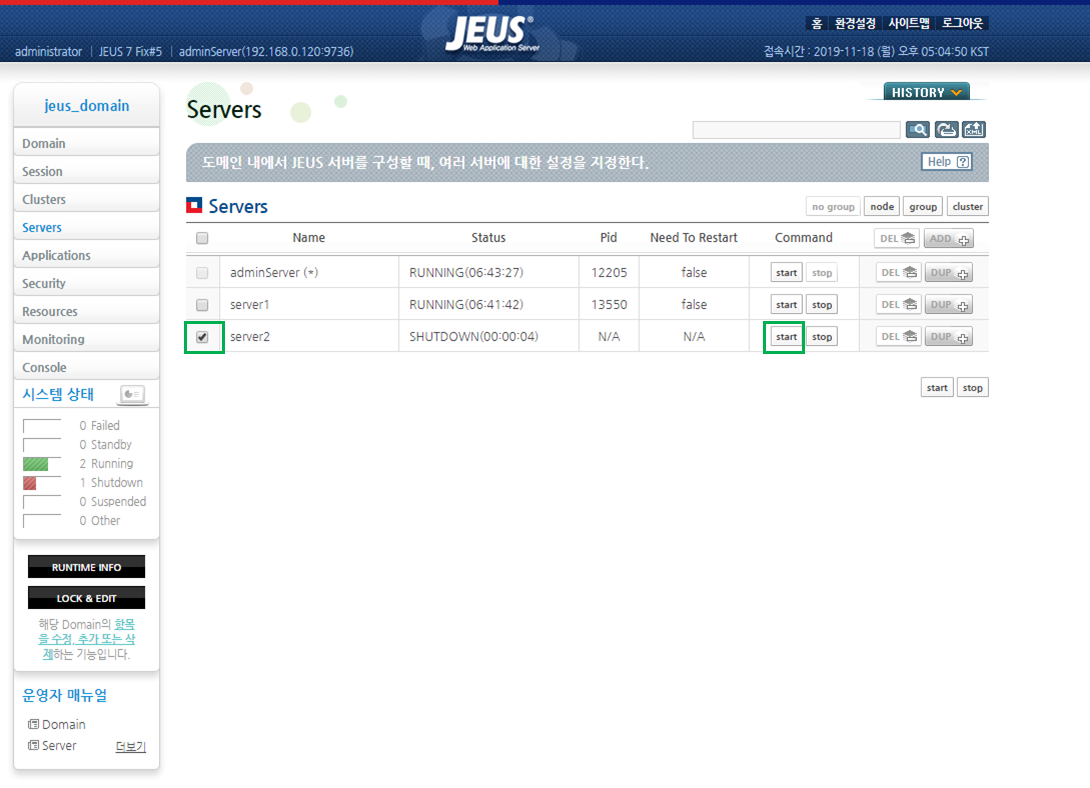Tick the adminServer checkbox

(x=202, y=273)
